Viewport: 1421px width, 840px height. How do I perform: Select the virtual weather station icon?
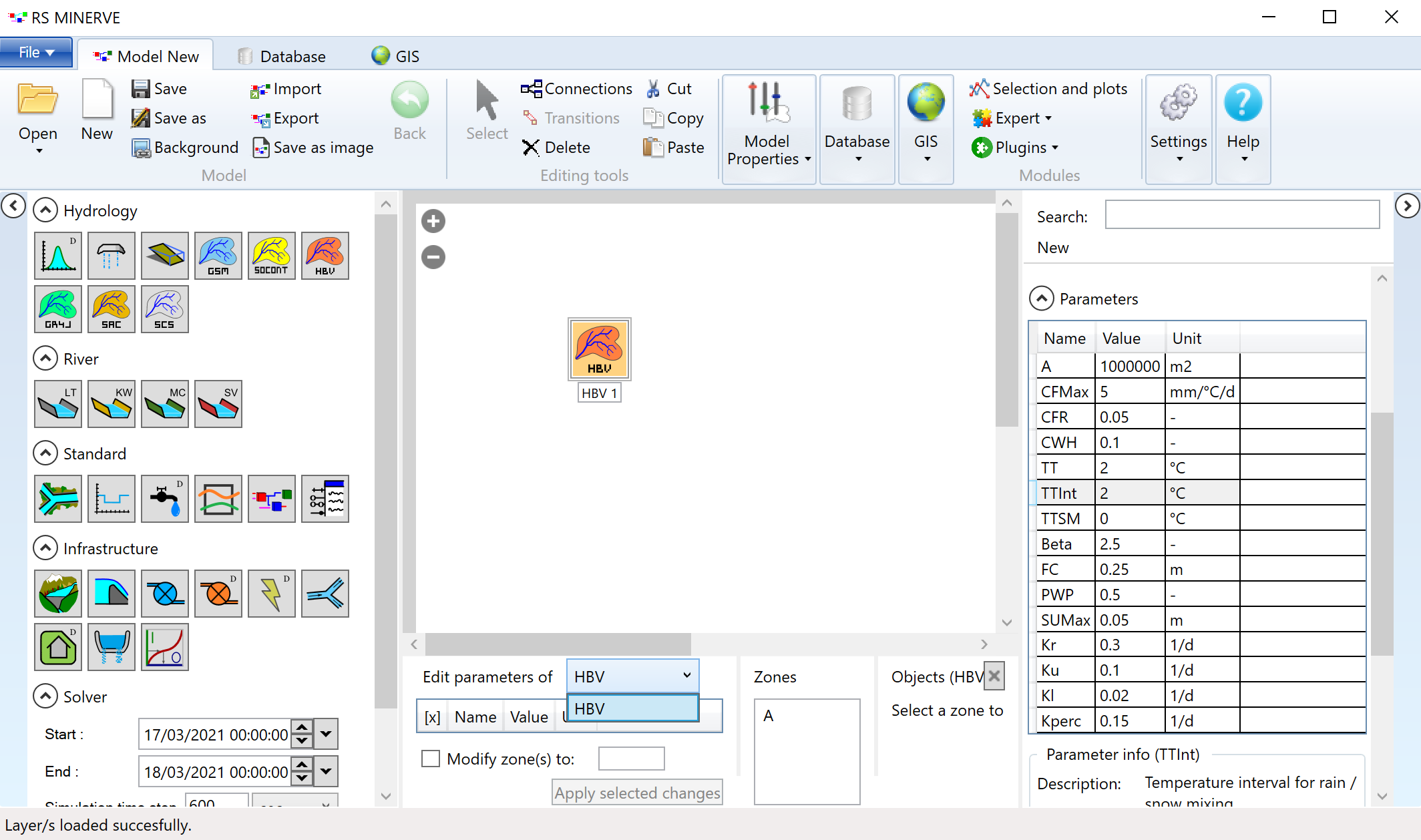(x=112, y=256)
